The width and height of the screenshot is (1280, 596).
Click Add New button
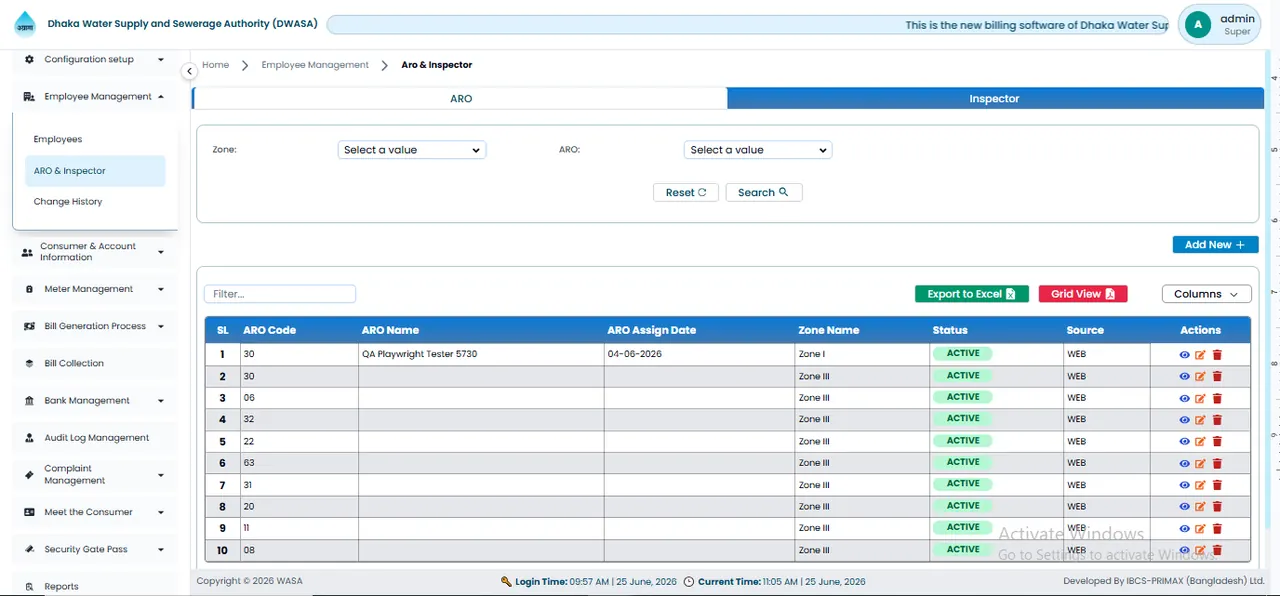1215,245
